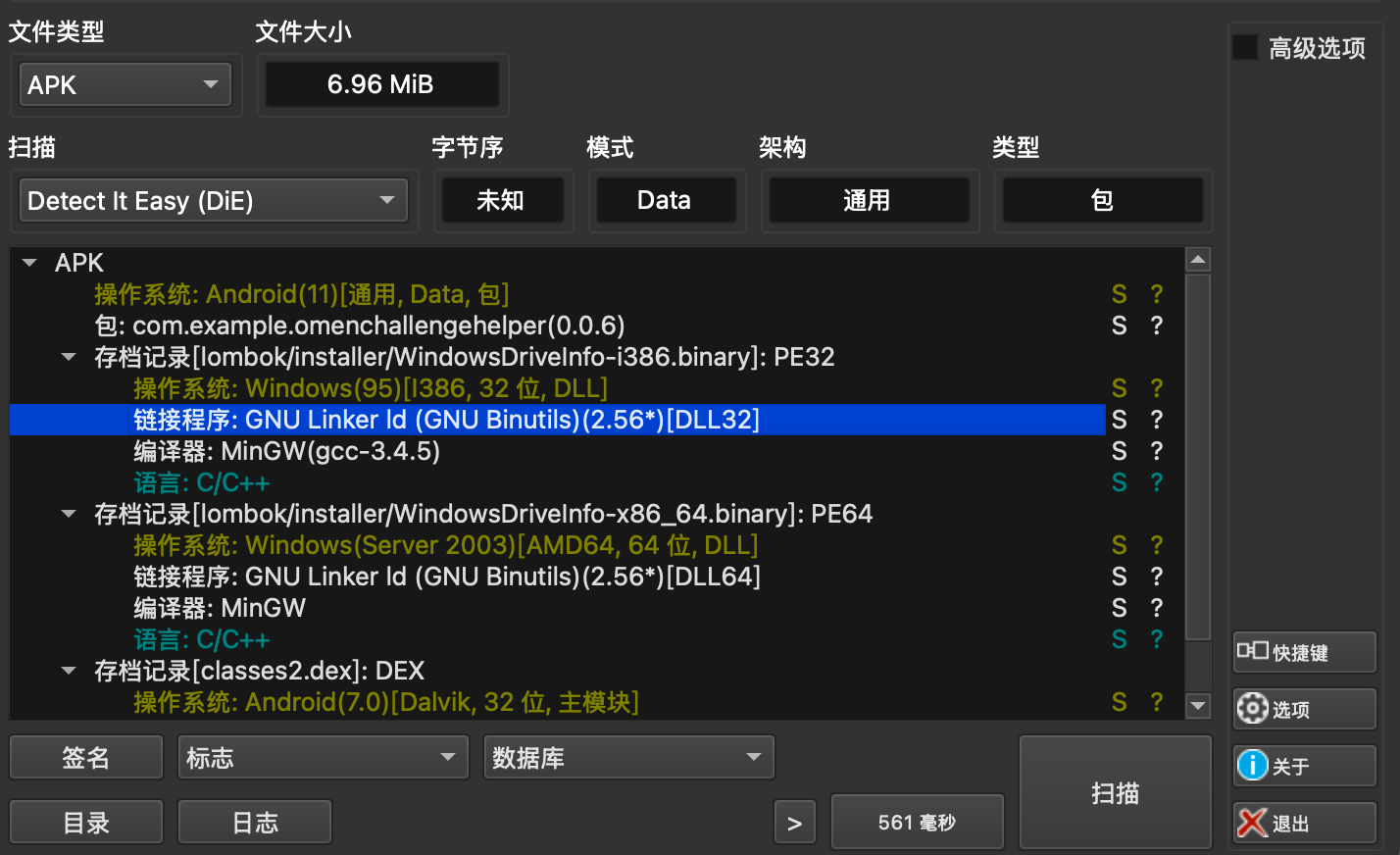Click the 退出 exit button
The width and height of the screenshot is (1400, 855).
pyautogui.click(x=1304, y=823)
